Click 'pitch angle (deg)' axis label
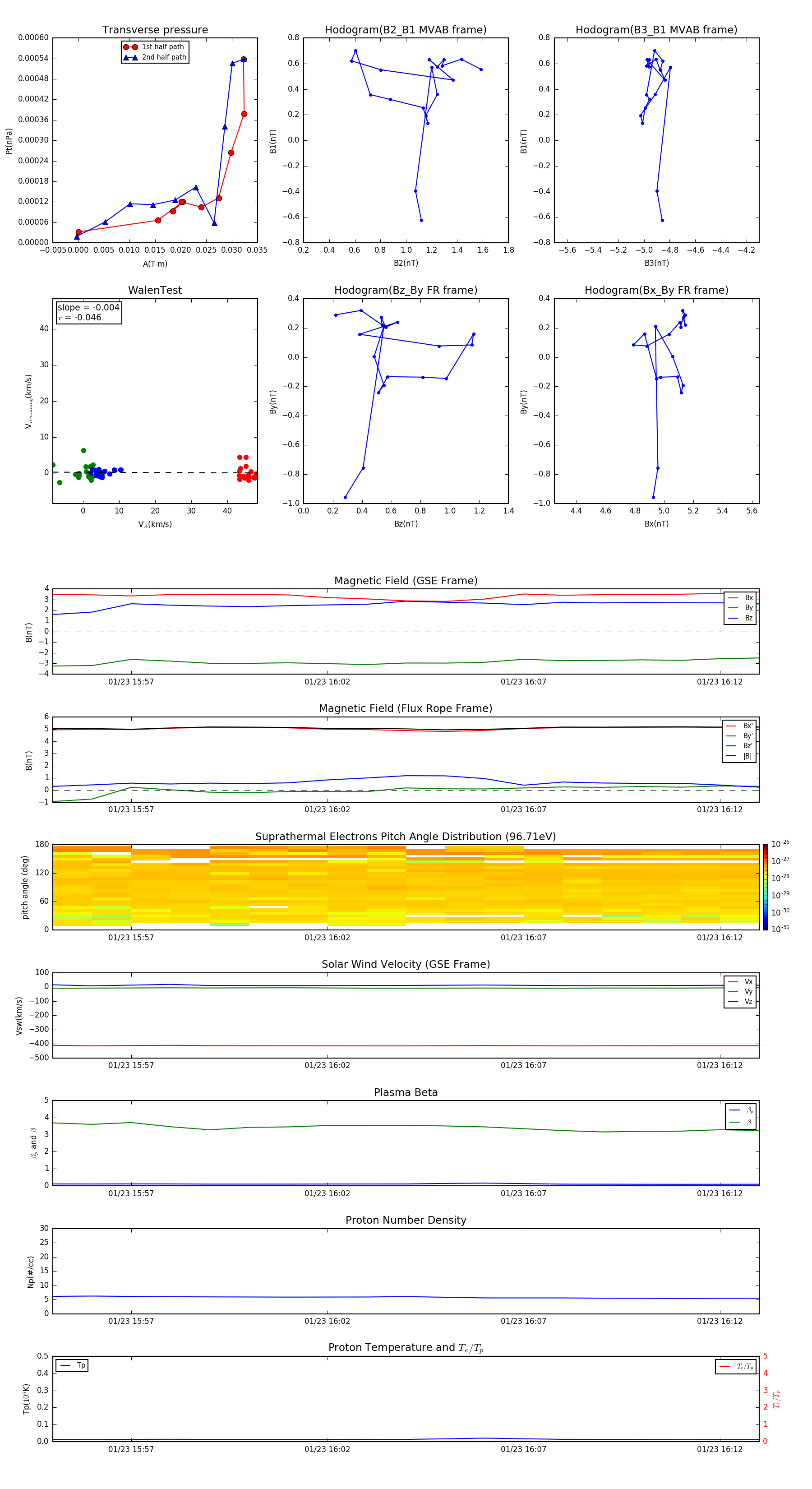The height and width of the screenshot is (1489, 812). pyautogui.click(x=25, y=887)
